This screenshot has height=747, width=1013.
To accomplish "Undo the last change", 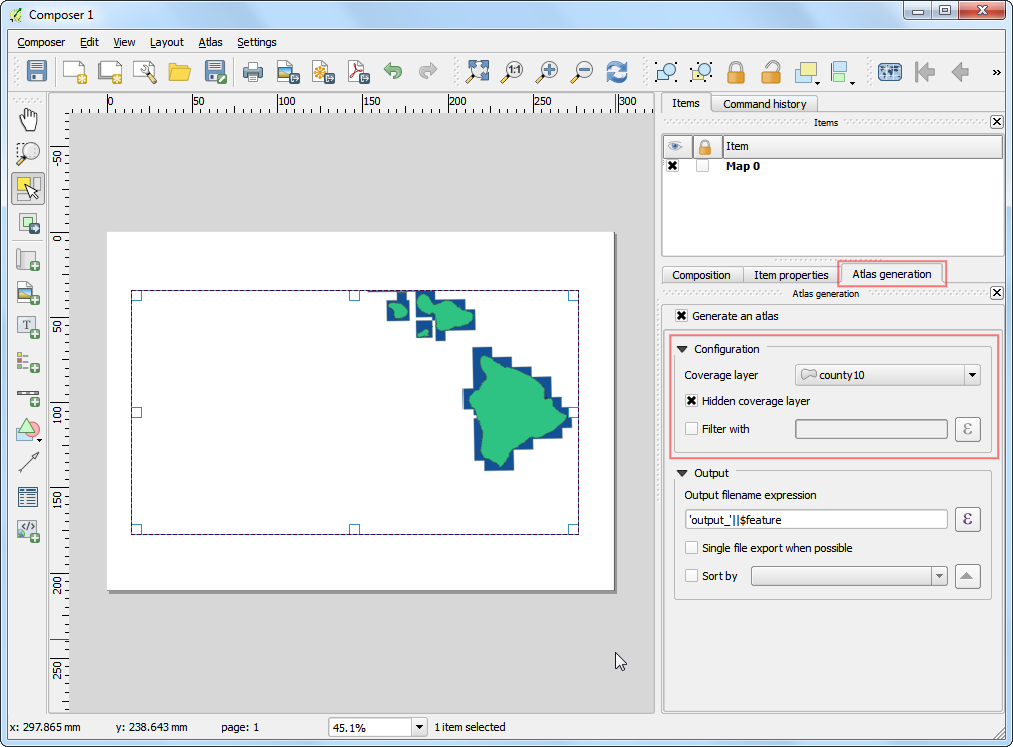I will click(393, 71).
